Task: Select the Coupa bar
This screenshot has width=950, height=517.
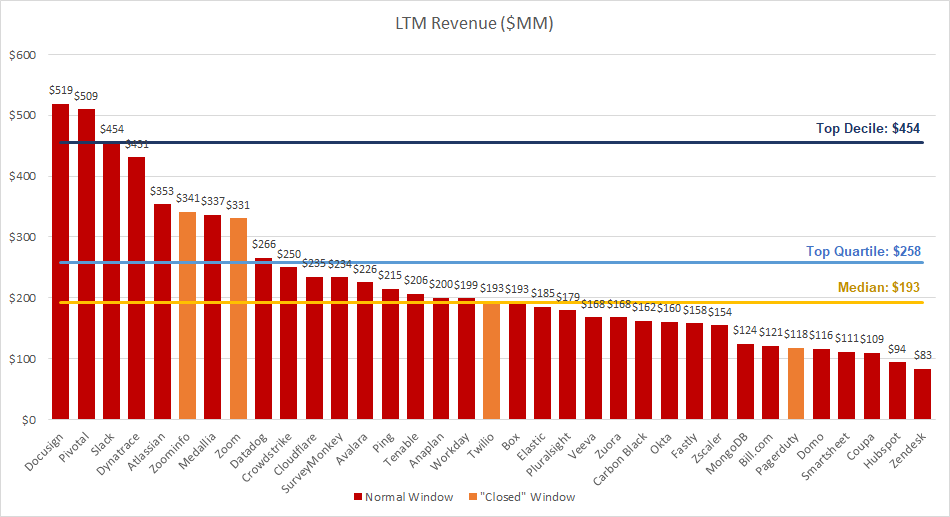Action: [872, 386]
